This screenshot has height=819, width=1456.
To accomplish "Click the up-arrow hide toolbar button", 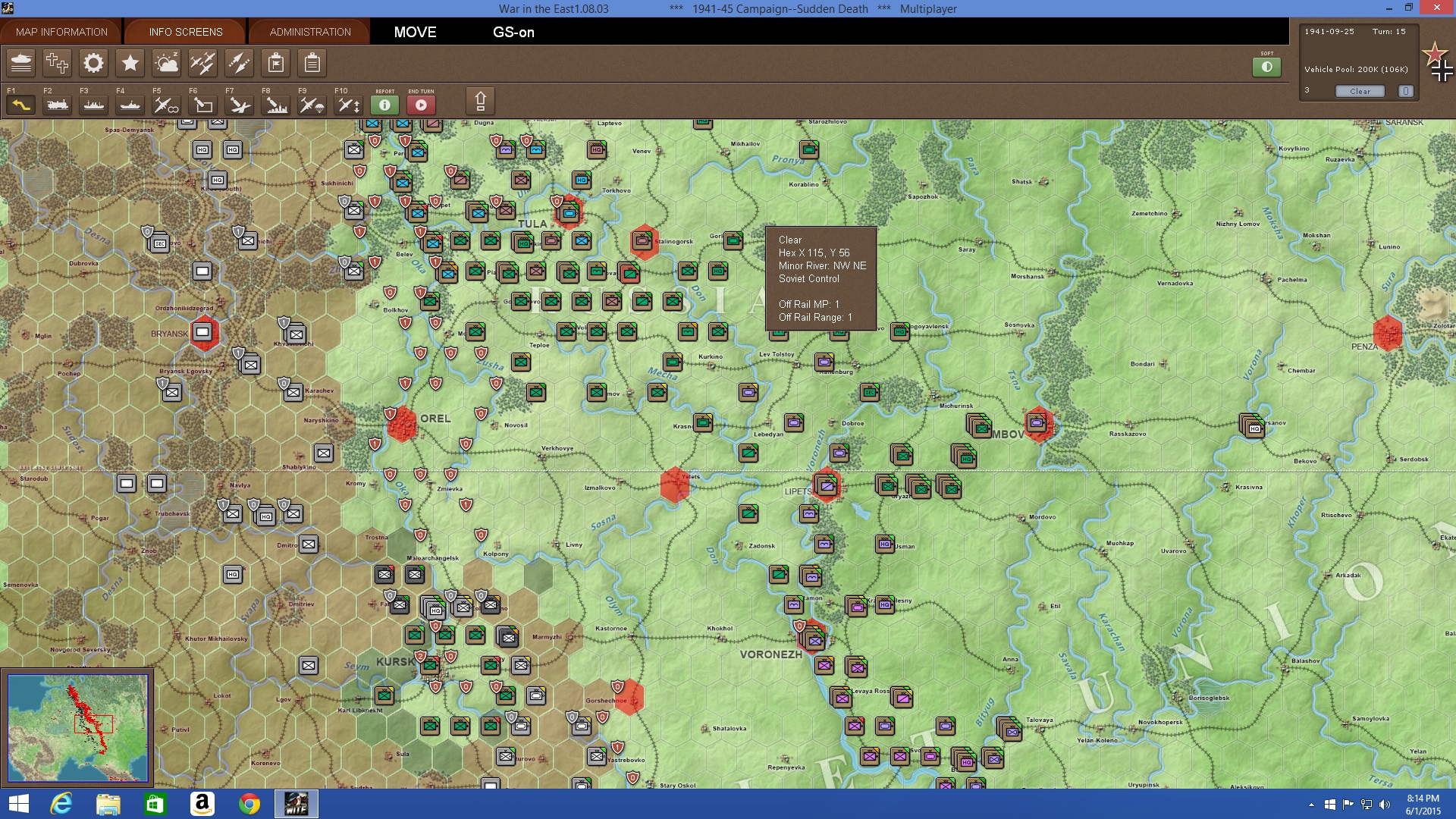I will tap(480, 101).
